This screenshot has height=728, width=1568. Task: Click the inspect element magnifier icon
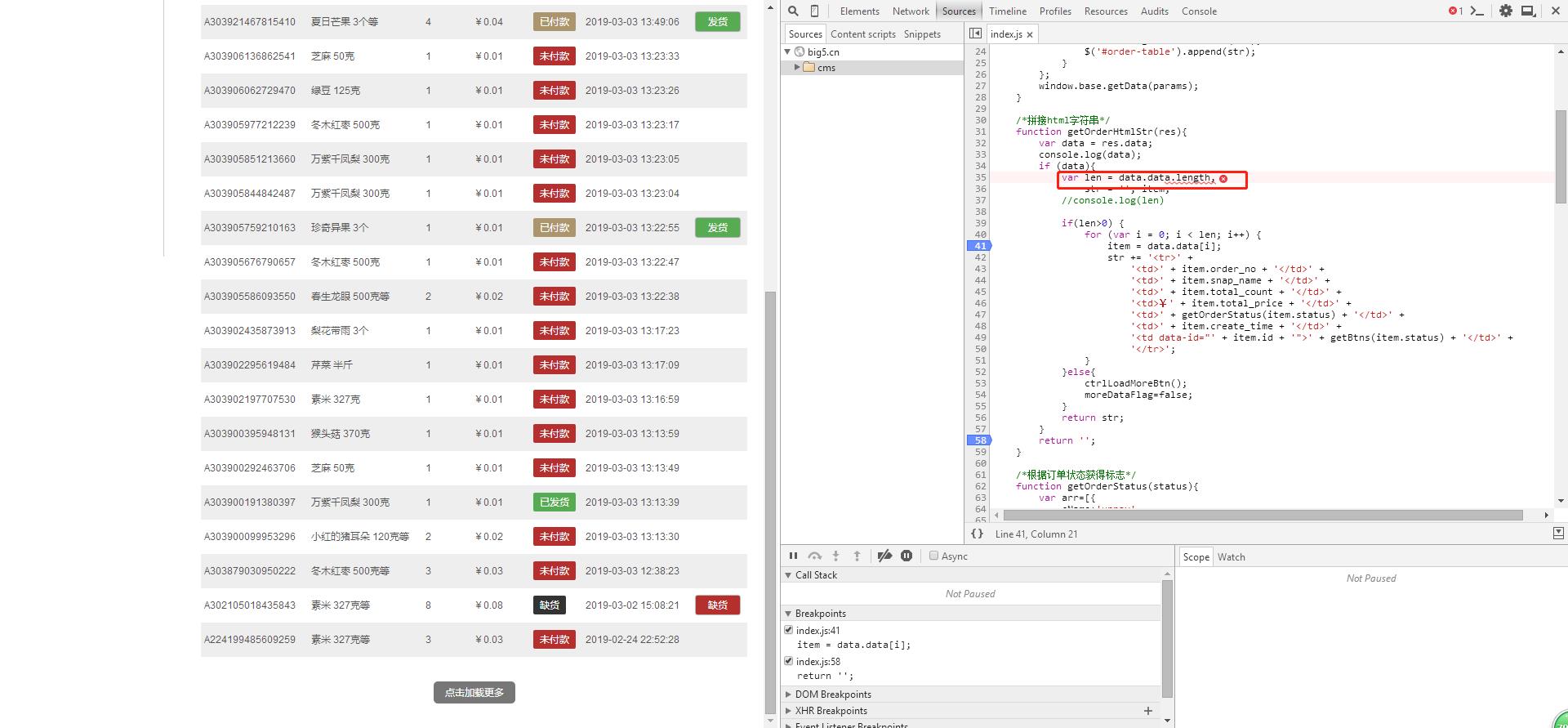tap(792, 11)
